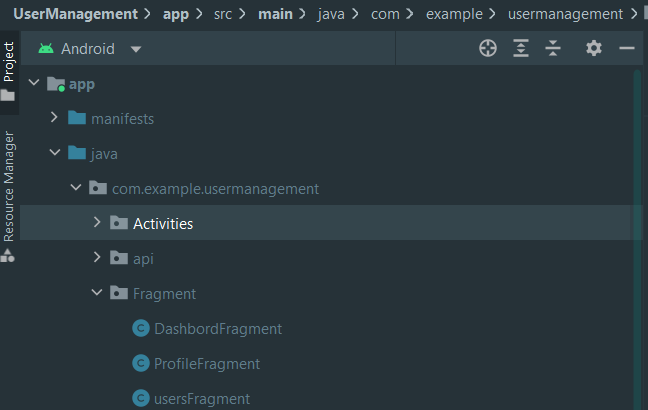Screen dimensions: 648x410
Task: Click the locate/select opened file target icon
Action: (488, 48)
